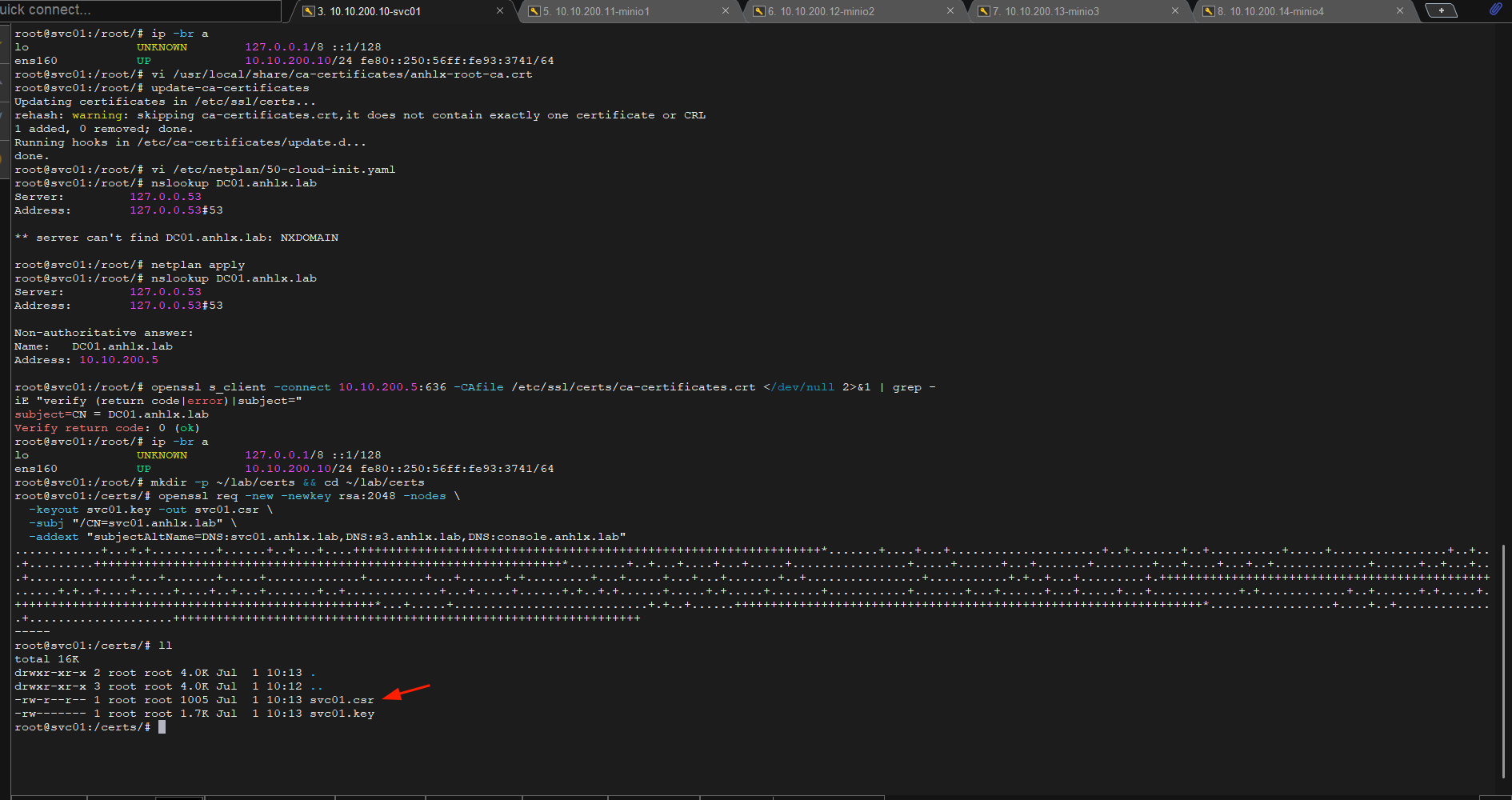
Task: Click the session icon on the minio3 tab
Action: tap(983, 11)
